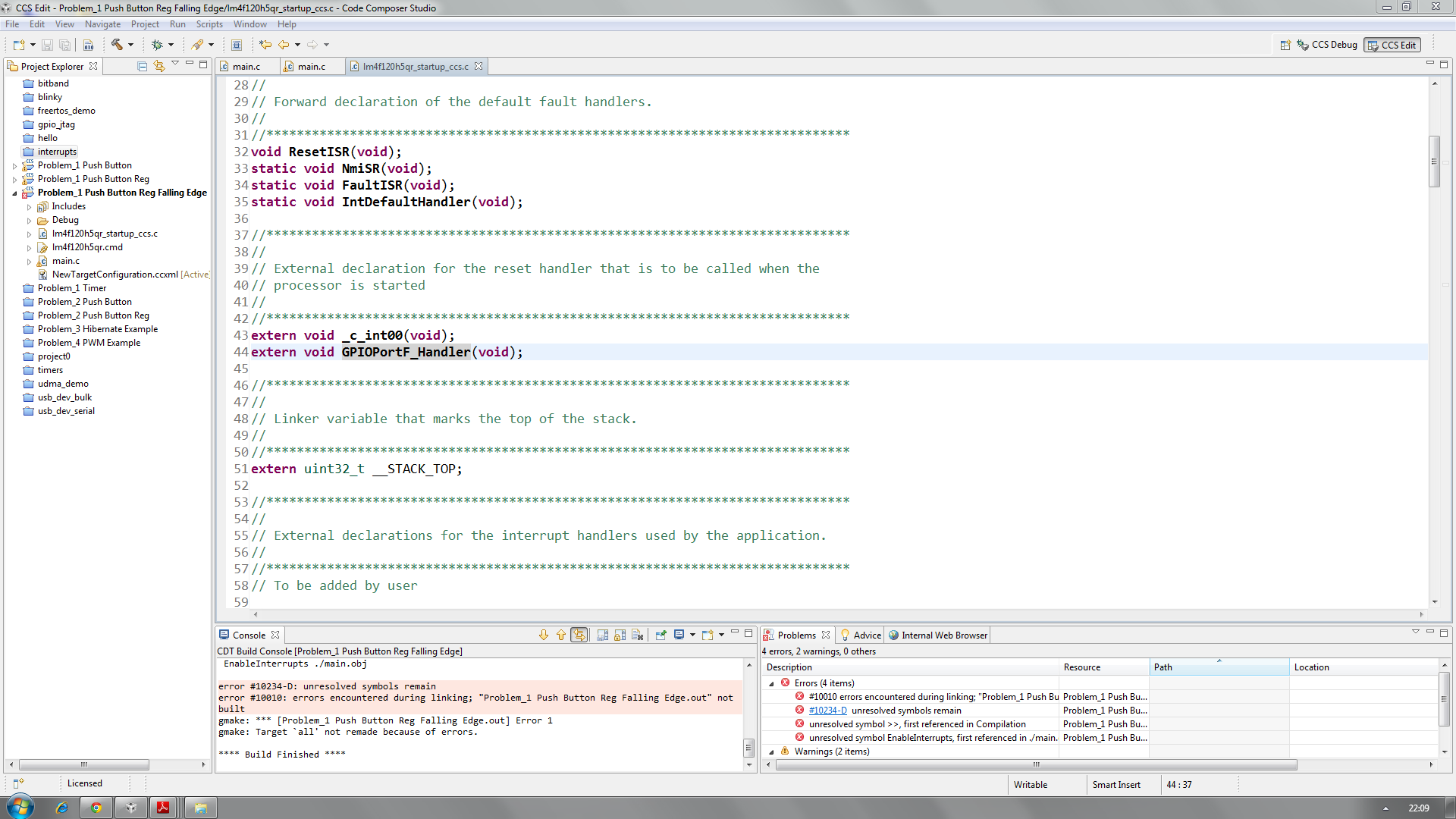Click the search flashlight toolbar icon
Screen dimensions: 1456x819
(197, 45)
